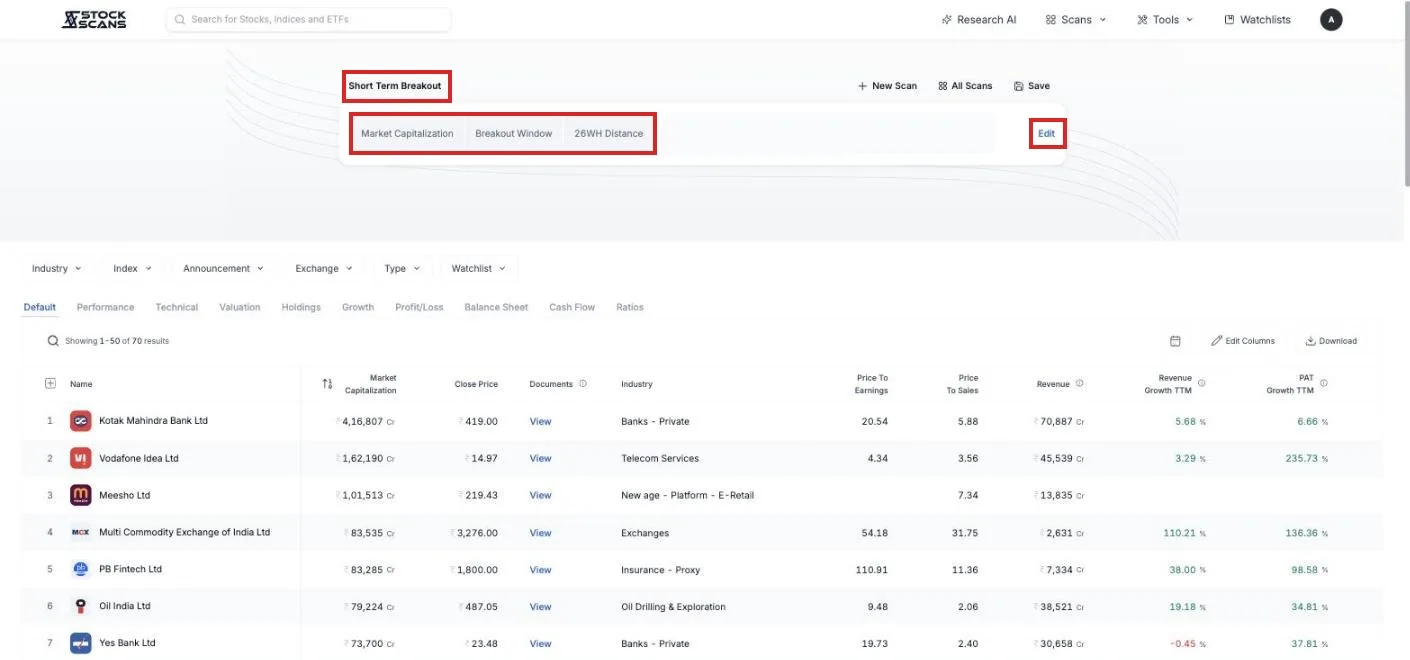Click the Close Price column header
The width and height of the screenshot is (1410, 660).
[476, 384]
